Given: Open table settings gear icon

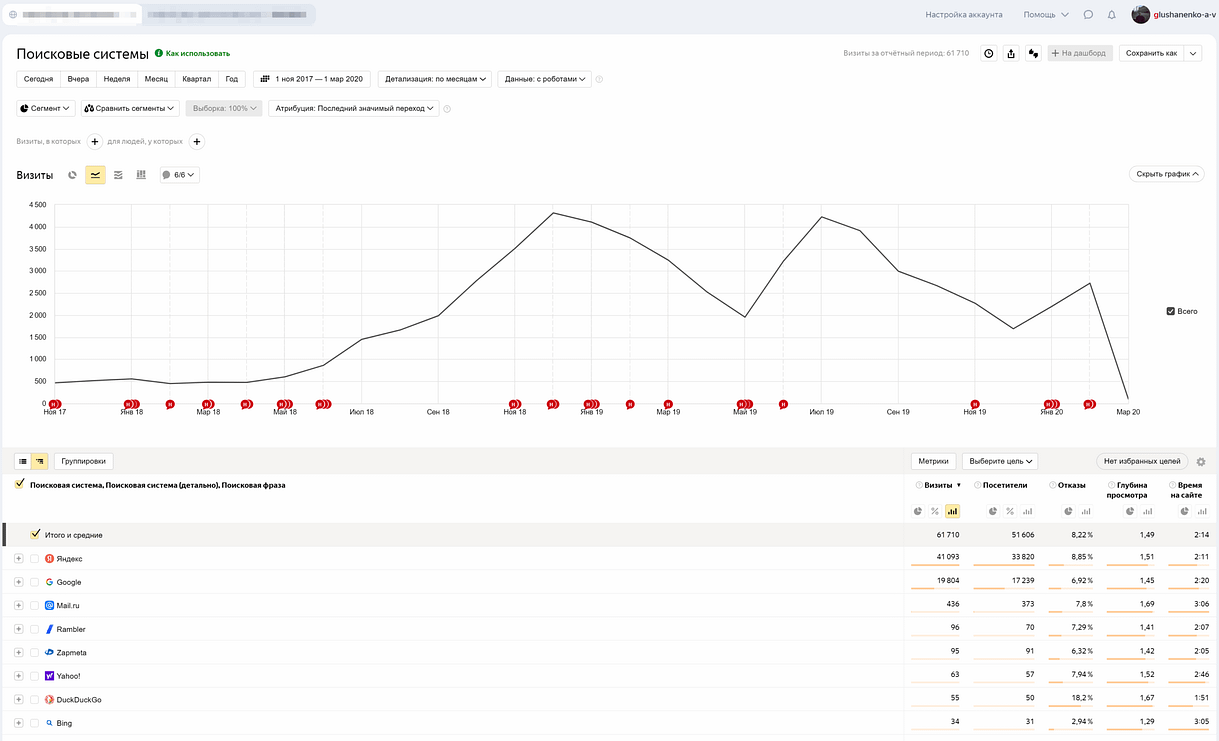Looking at the screenshot, I should point(1201,462).
